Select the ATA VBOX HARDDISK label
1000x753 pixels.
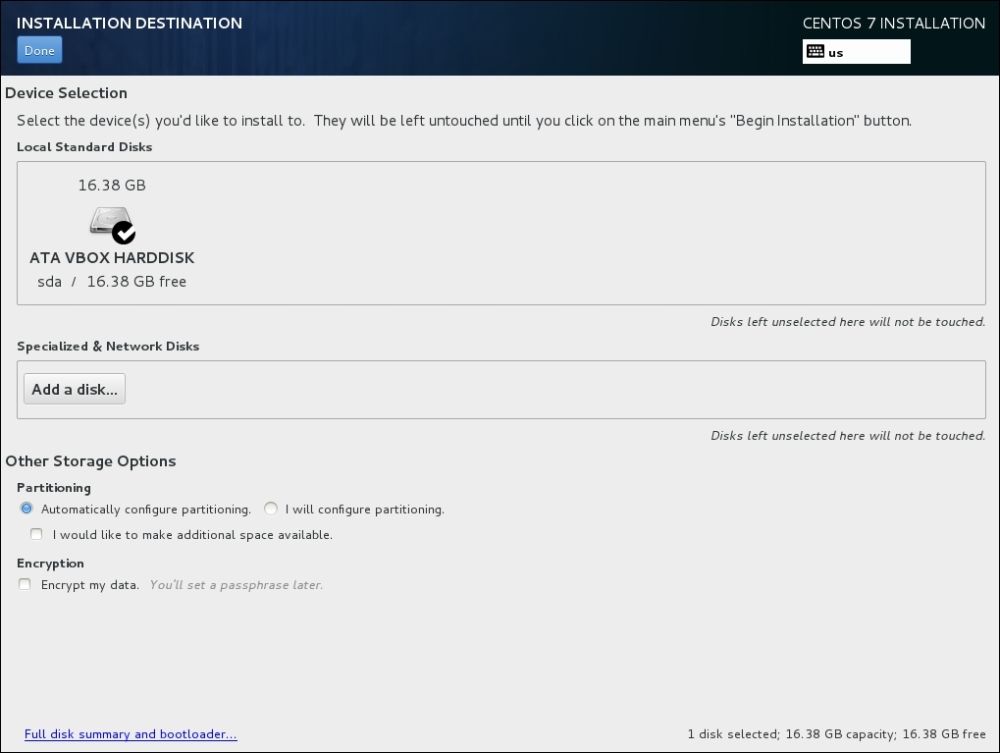(x=112, y=258)
